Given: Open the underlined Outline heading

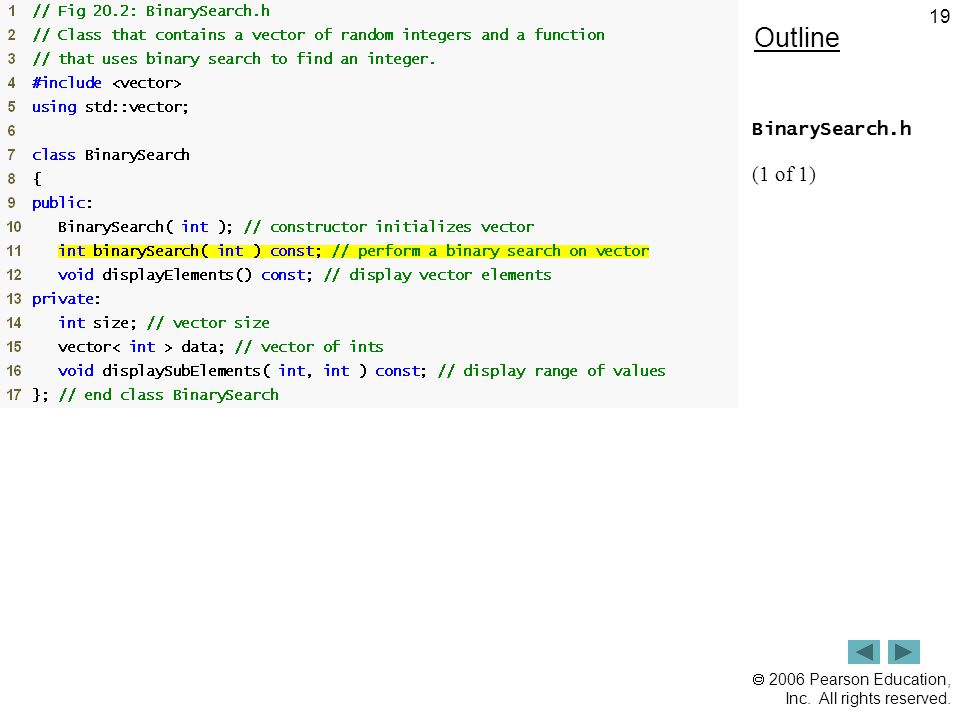Looking at the screenshot, I should (797, 38).
